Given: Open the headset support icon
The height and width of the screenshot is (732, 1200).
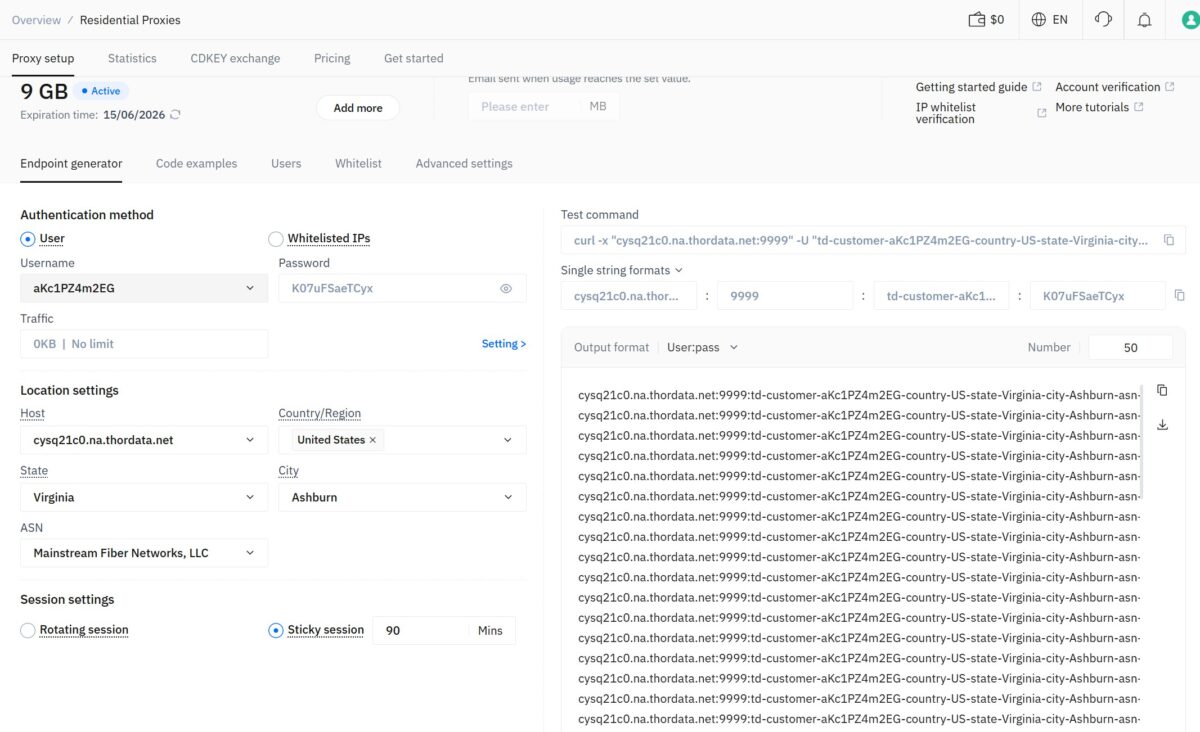Looking at the screenshot, I should coord(1104,20).
